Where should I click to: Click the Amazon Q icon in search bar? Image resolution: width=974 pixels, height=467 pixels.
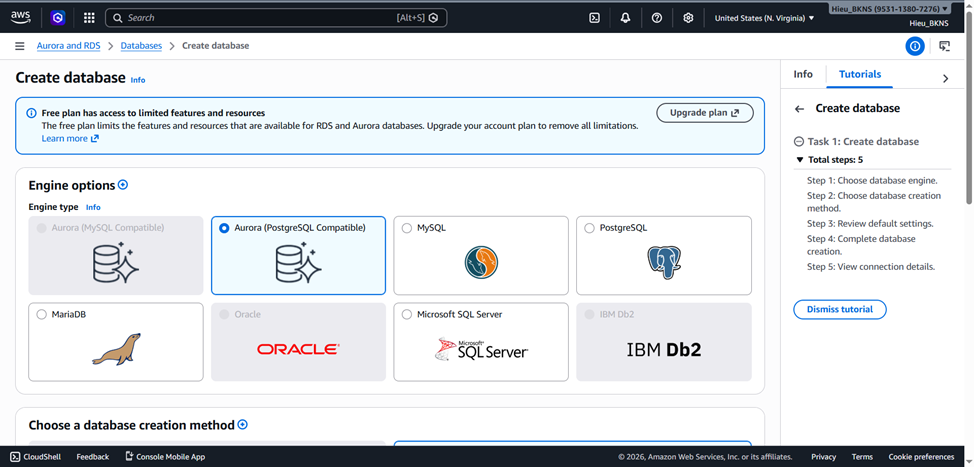click(434, 18)
